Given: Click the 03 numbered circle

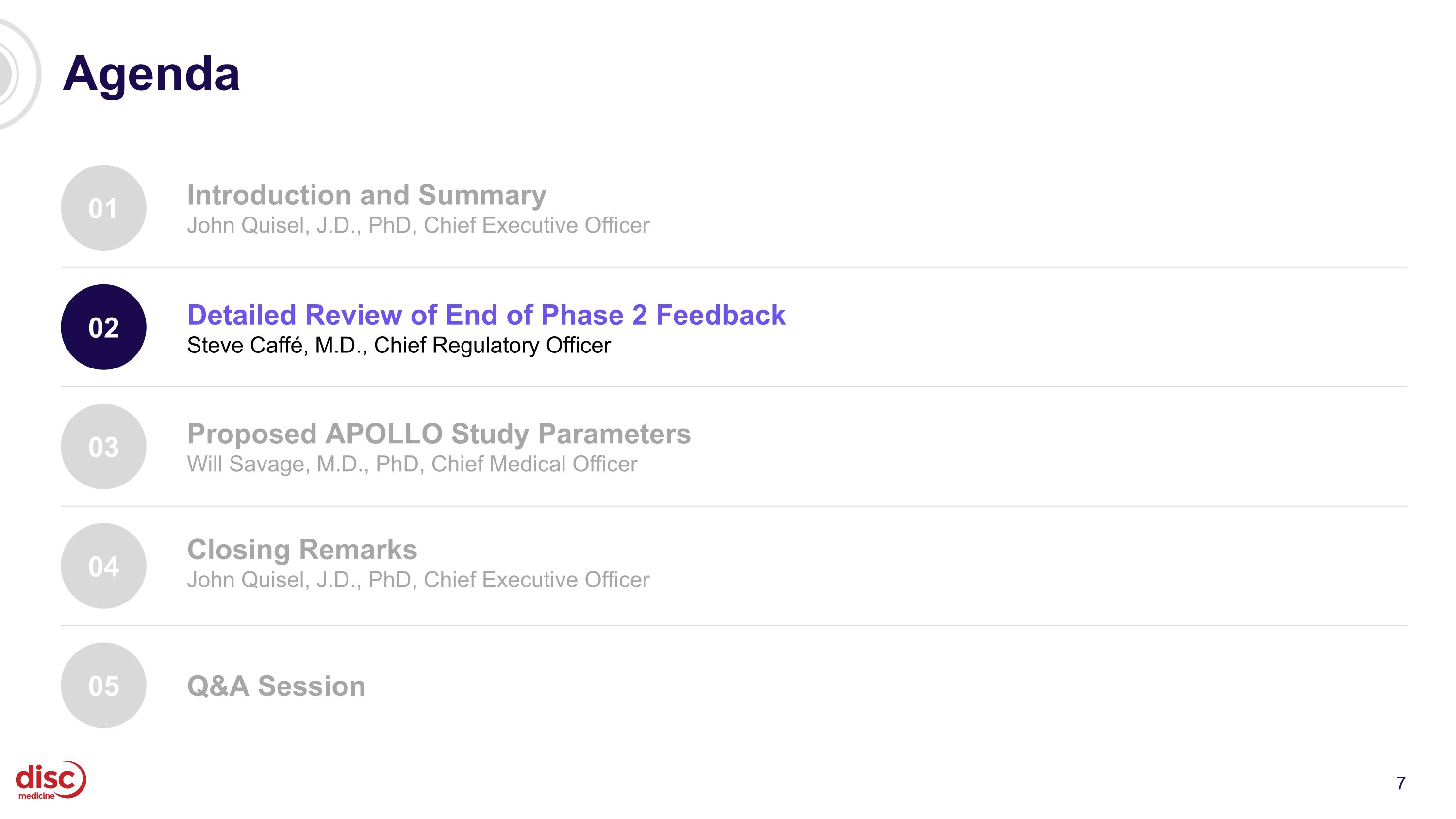Looking at the screenshot, I should 103,447.
